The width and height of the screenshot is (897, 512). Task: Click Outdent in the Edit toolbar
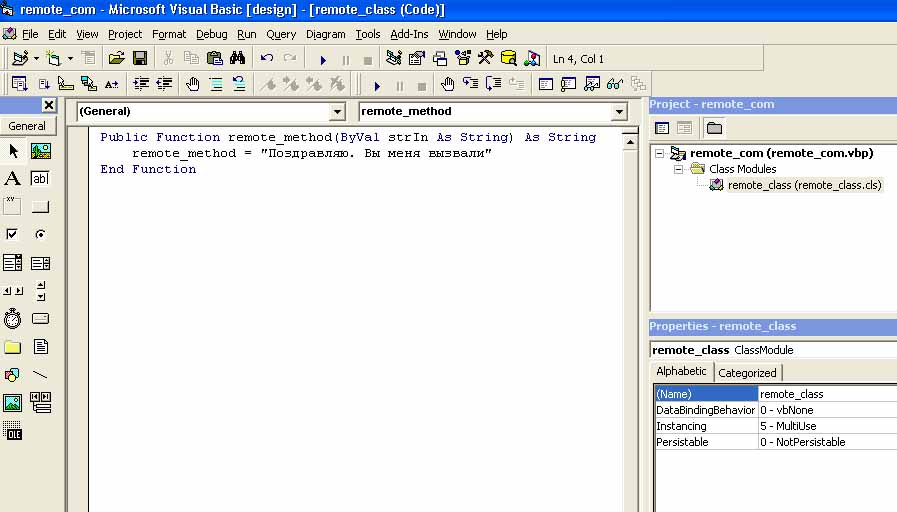click(164, 84)
